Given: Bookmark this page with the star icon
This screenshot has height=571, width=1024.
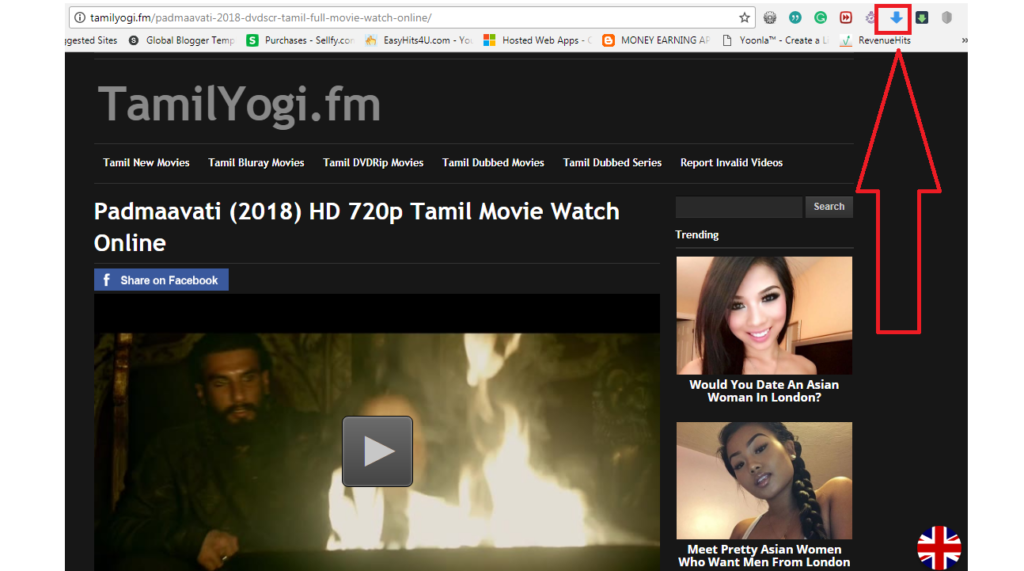Looking at the screenshot, I should pos(744,18).
